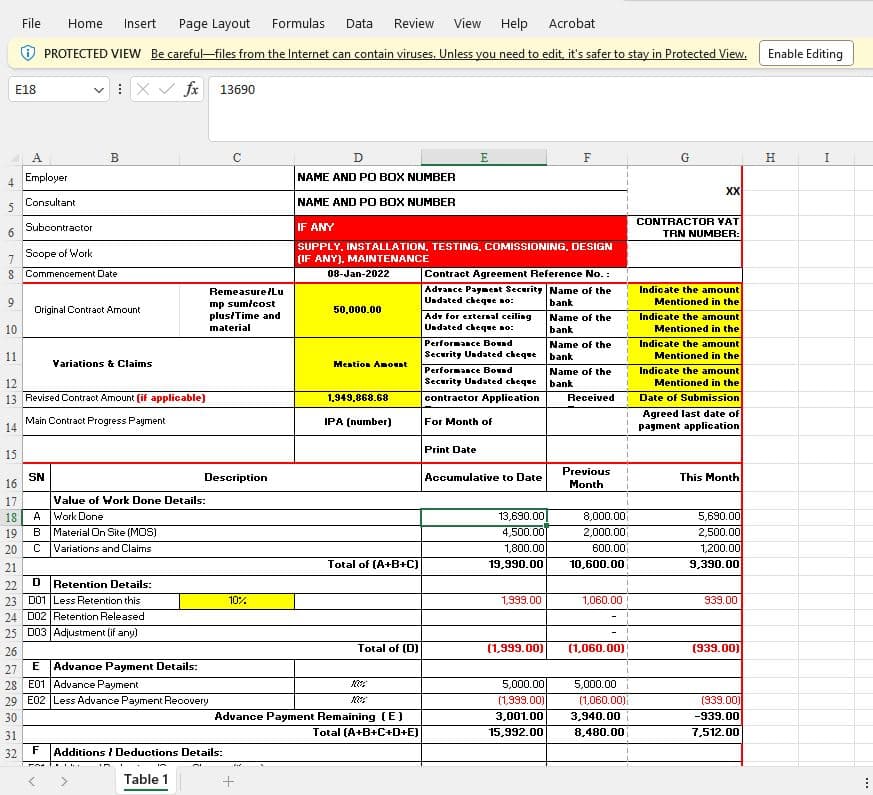Select column D header
This screenshot has height=795, width=873.
(358, 158)
